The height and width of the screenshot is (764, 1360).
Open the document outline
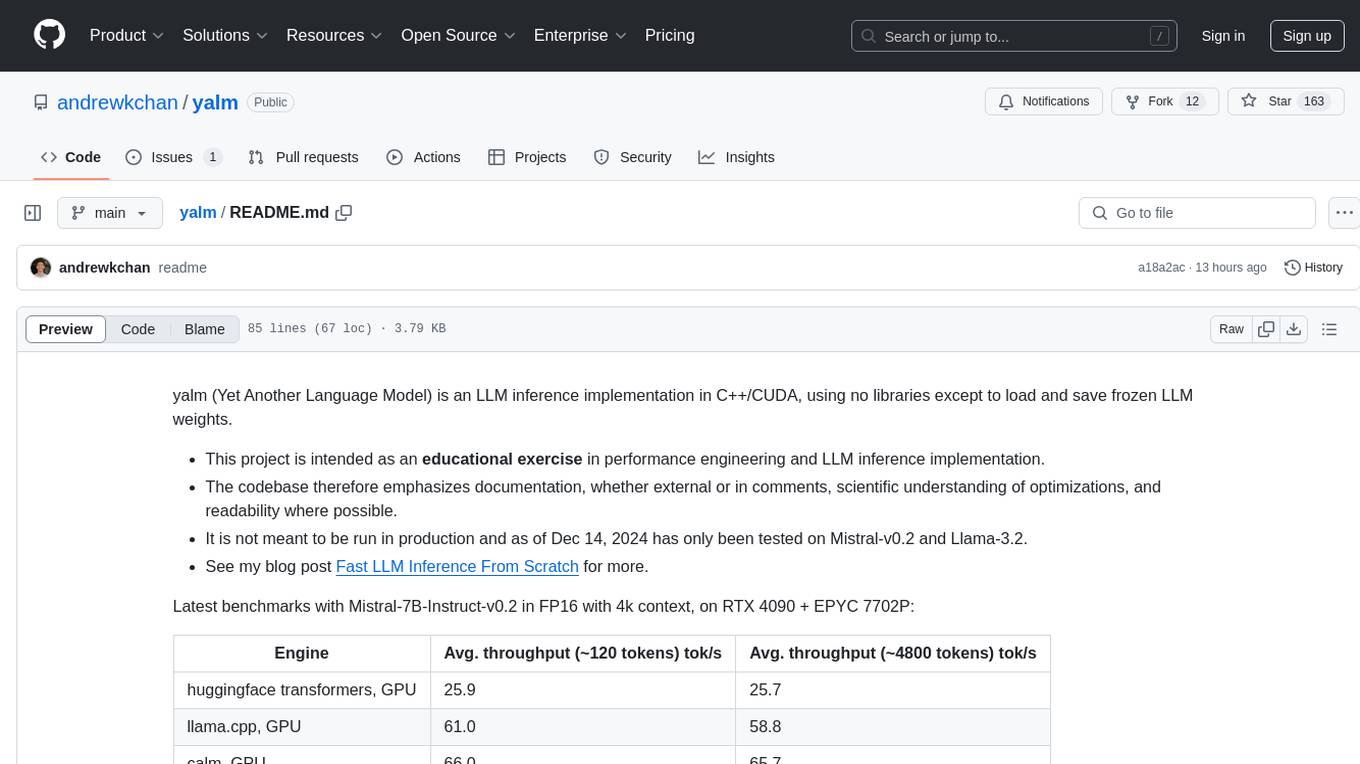point(1329,329)
